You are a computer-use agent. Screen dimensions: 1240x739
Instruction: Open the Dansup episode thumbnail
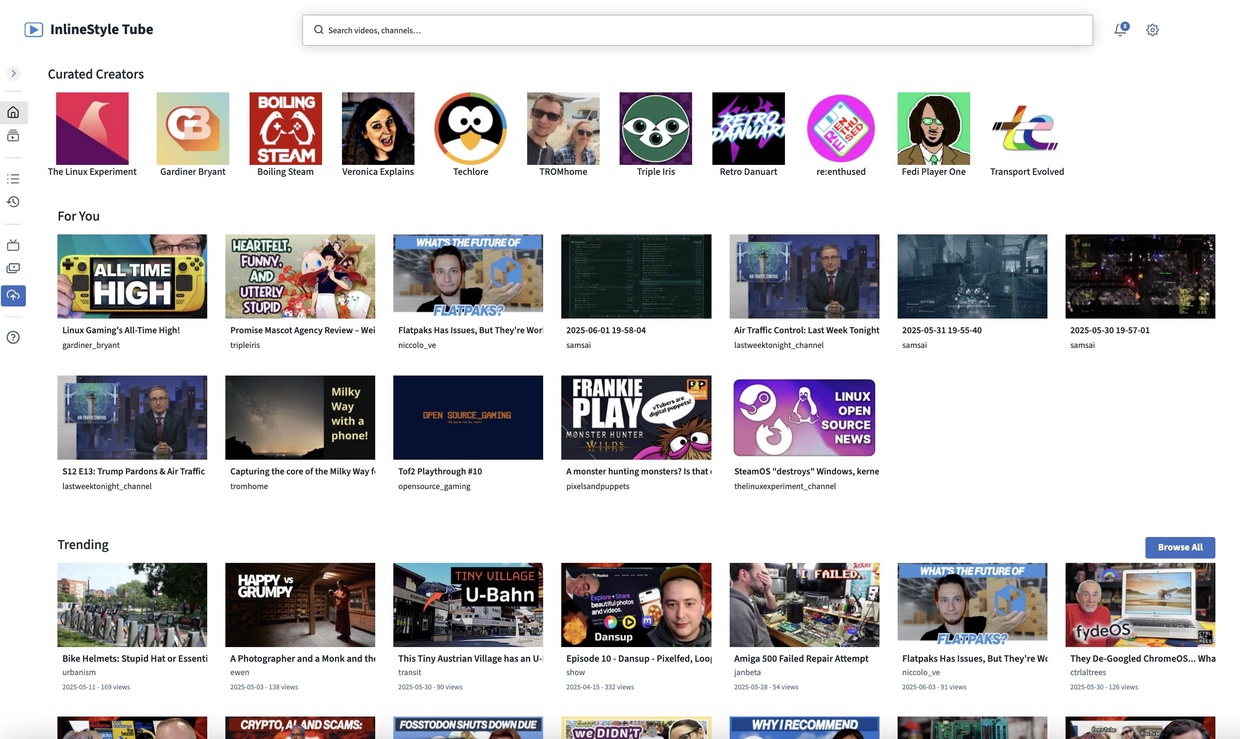click(636, 605)
